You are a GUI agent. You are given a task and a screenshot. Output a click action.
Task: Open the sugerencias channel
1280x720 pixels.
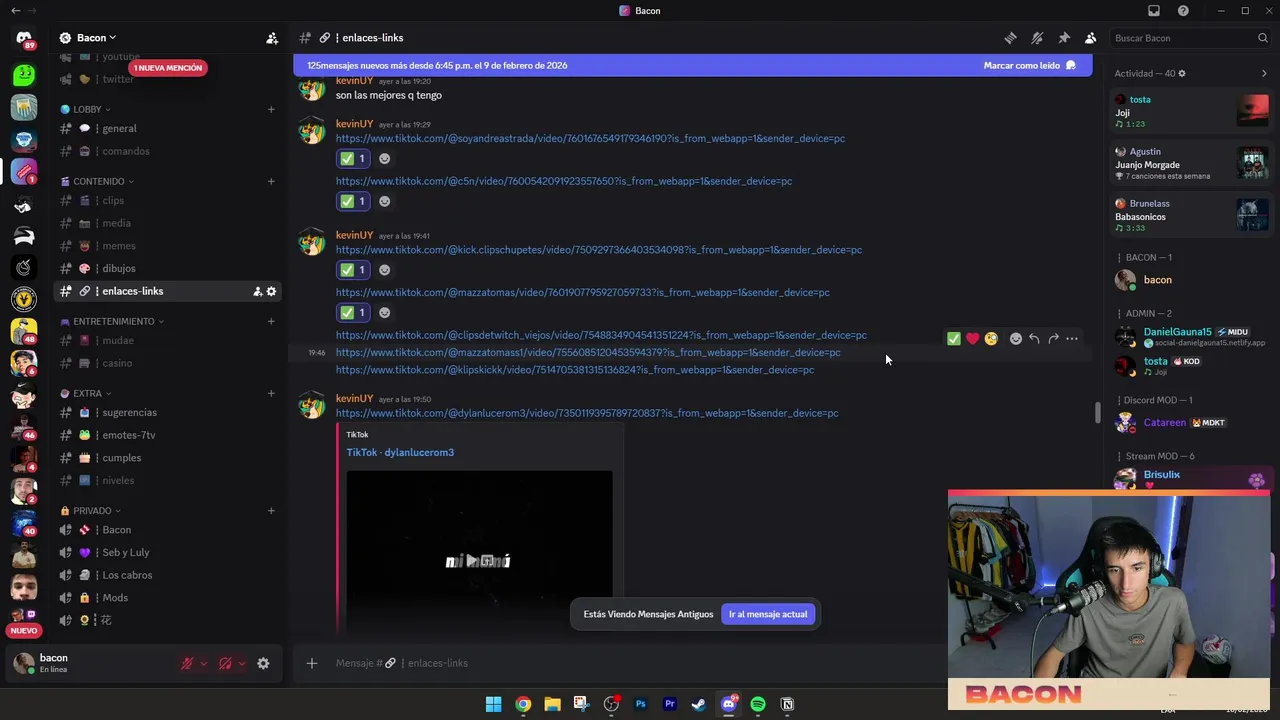(x=168, y=412)
